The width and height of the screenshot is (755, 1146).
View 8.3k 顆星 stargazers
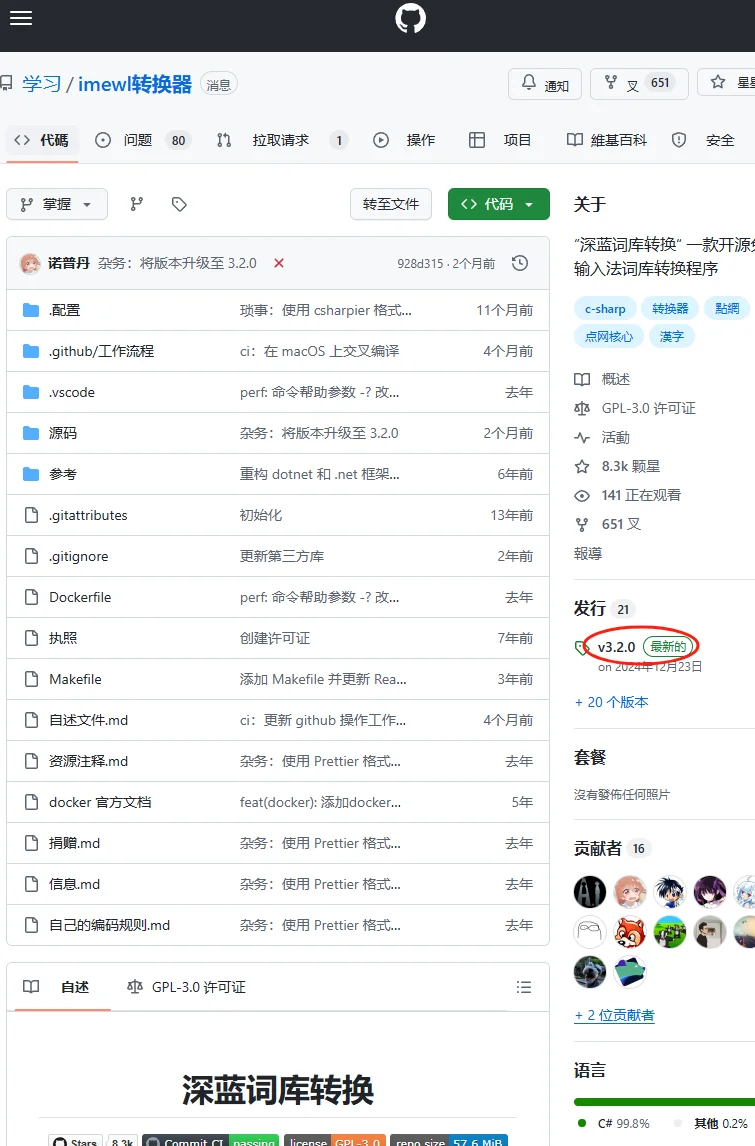(x=618, y=466)
